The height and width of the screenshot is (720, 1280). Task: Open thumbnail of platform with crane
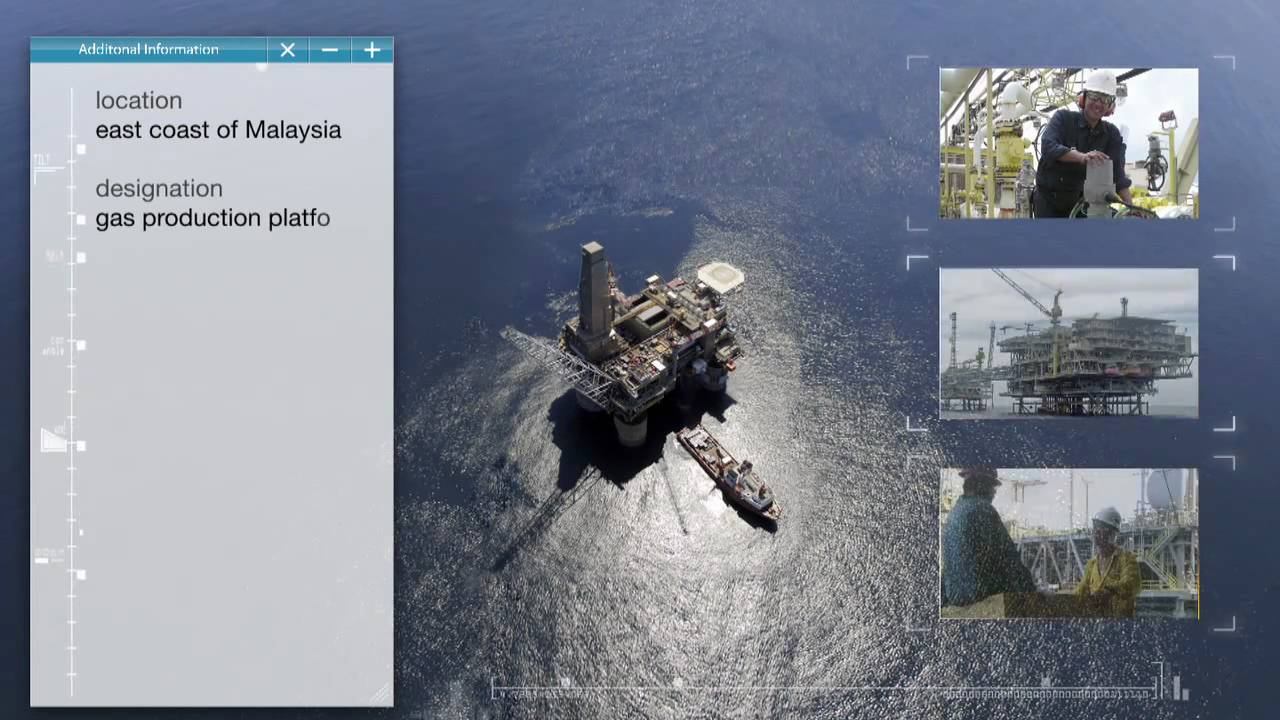pos(1068,343)
